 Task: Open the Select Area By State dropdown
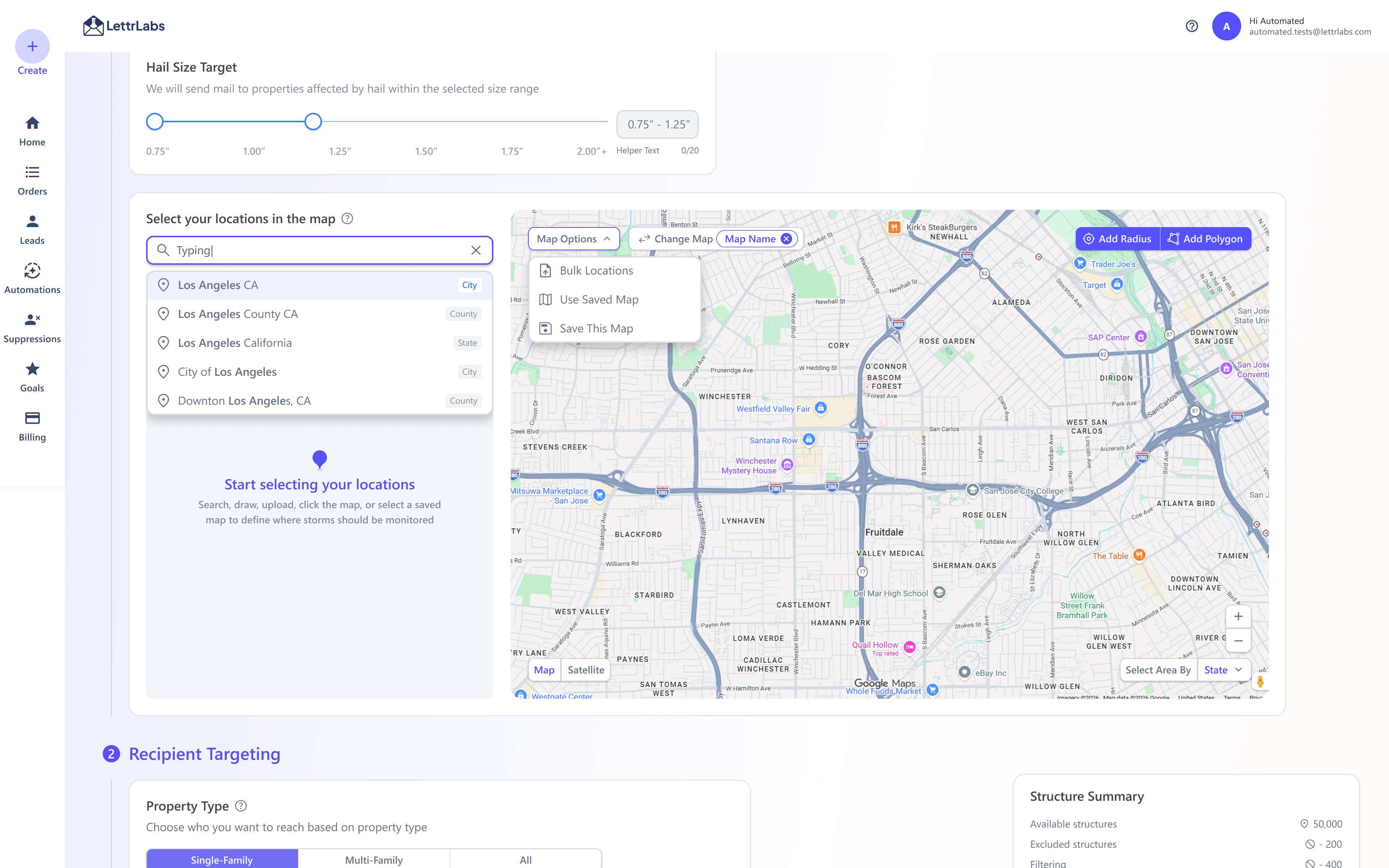(x=1223, y=670)
